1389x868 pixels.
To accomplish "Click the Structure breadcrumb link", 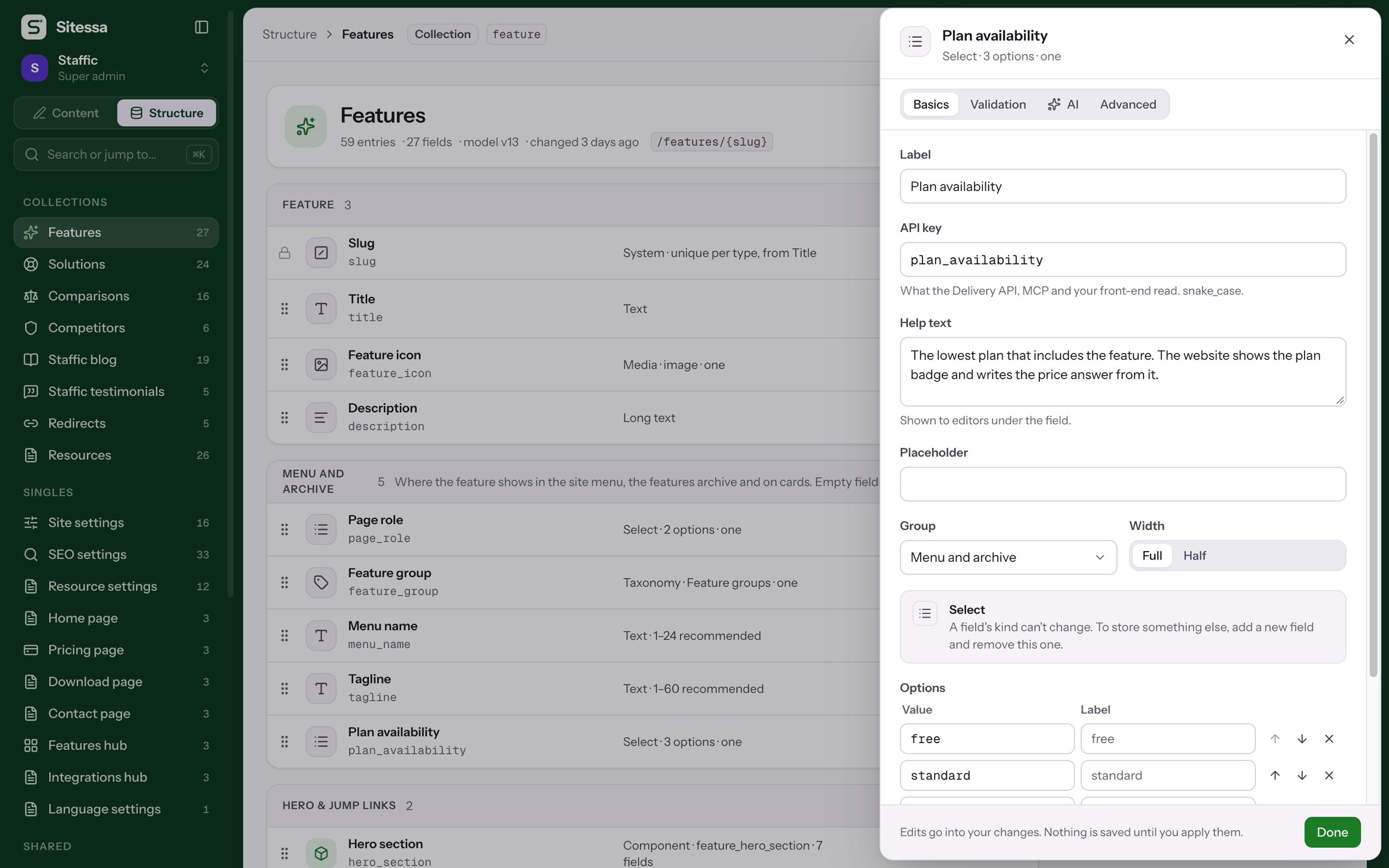I will [289, 34].
